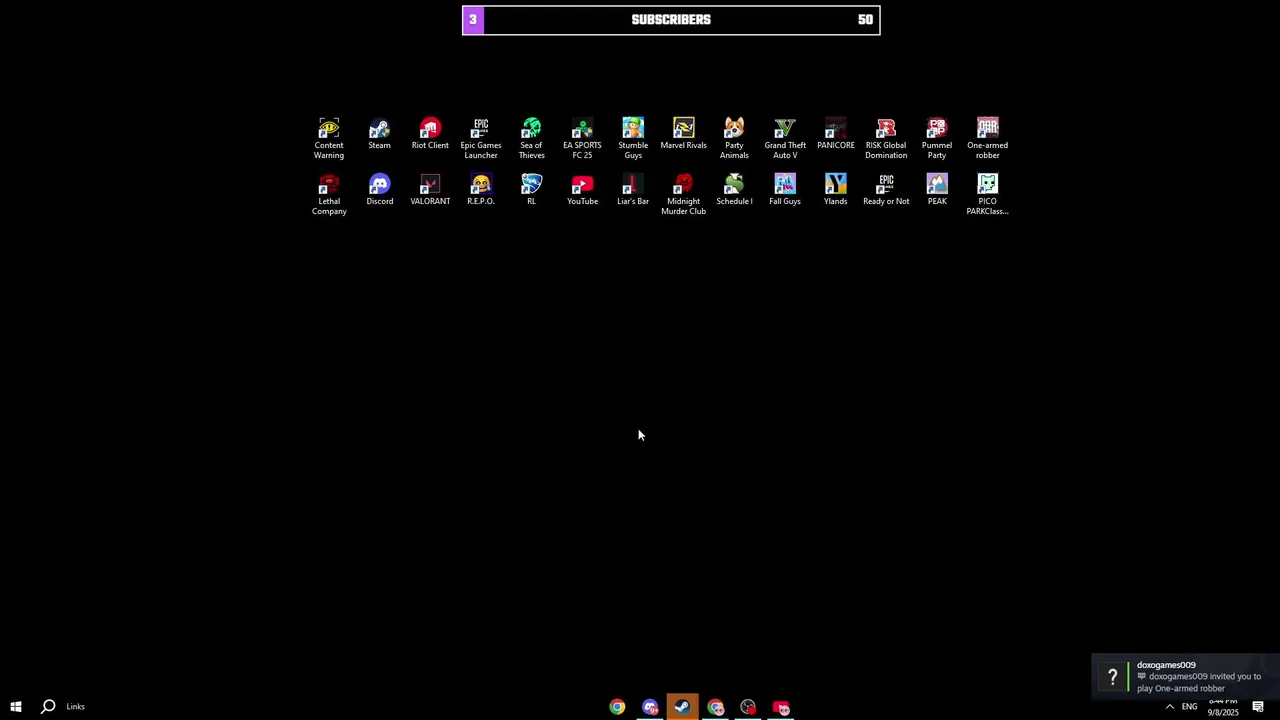Open taskbar search magnifier
The height and width of the screenshot is (720, 1280).
(48, 707)
